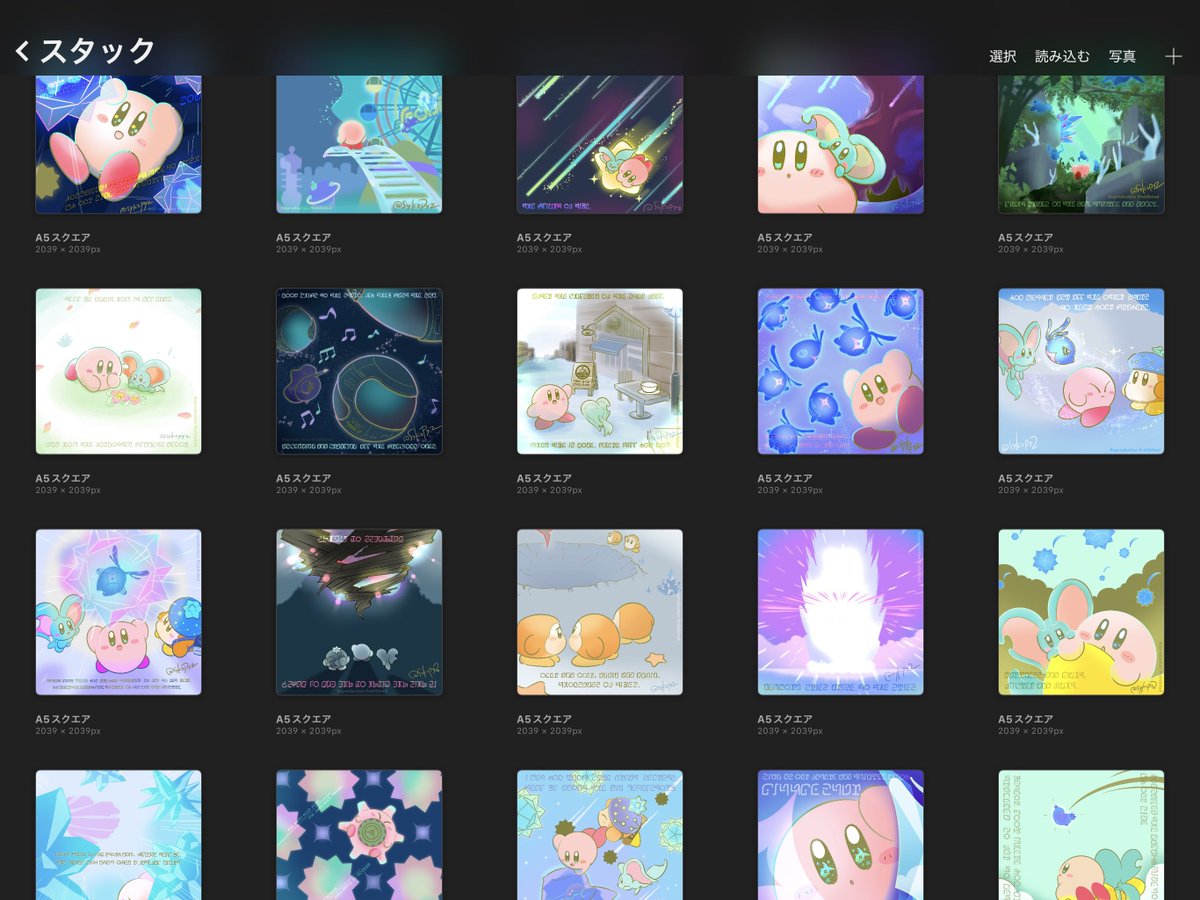This screenshot has width=1200, height=900.
Task: Open artwork of Kirby and Waddle Dee with blue bird
Action: [x=1081, y=371]
